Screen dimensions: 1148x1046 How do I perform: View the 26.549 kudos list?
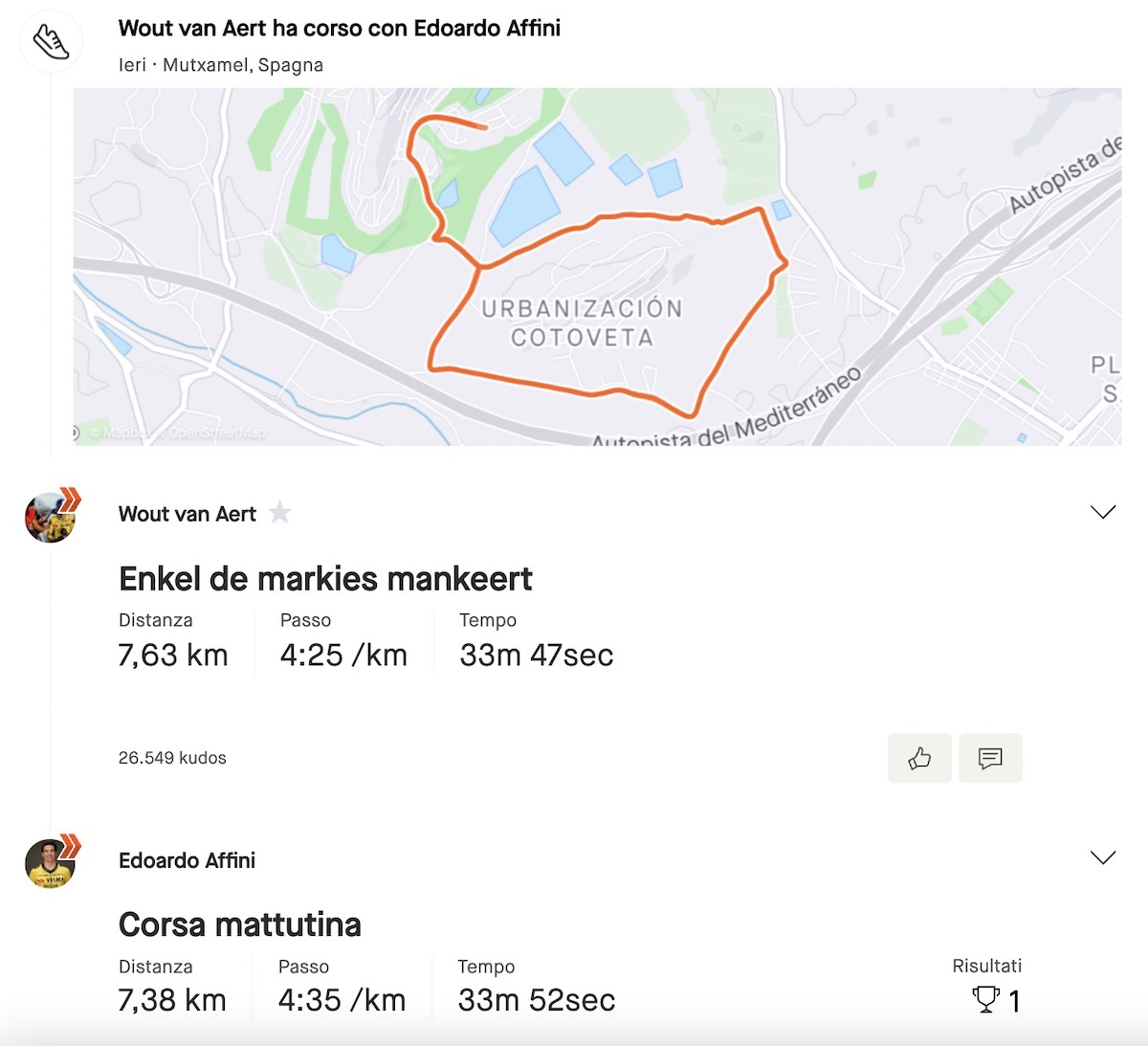tap(172, 758)
